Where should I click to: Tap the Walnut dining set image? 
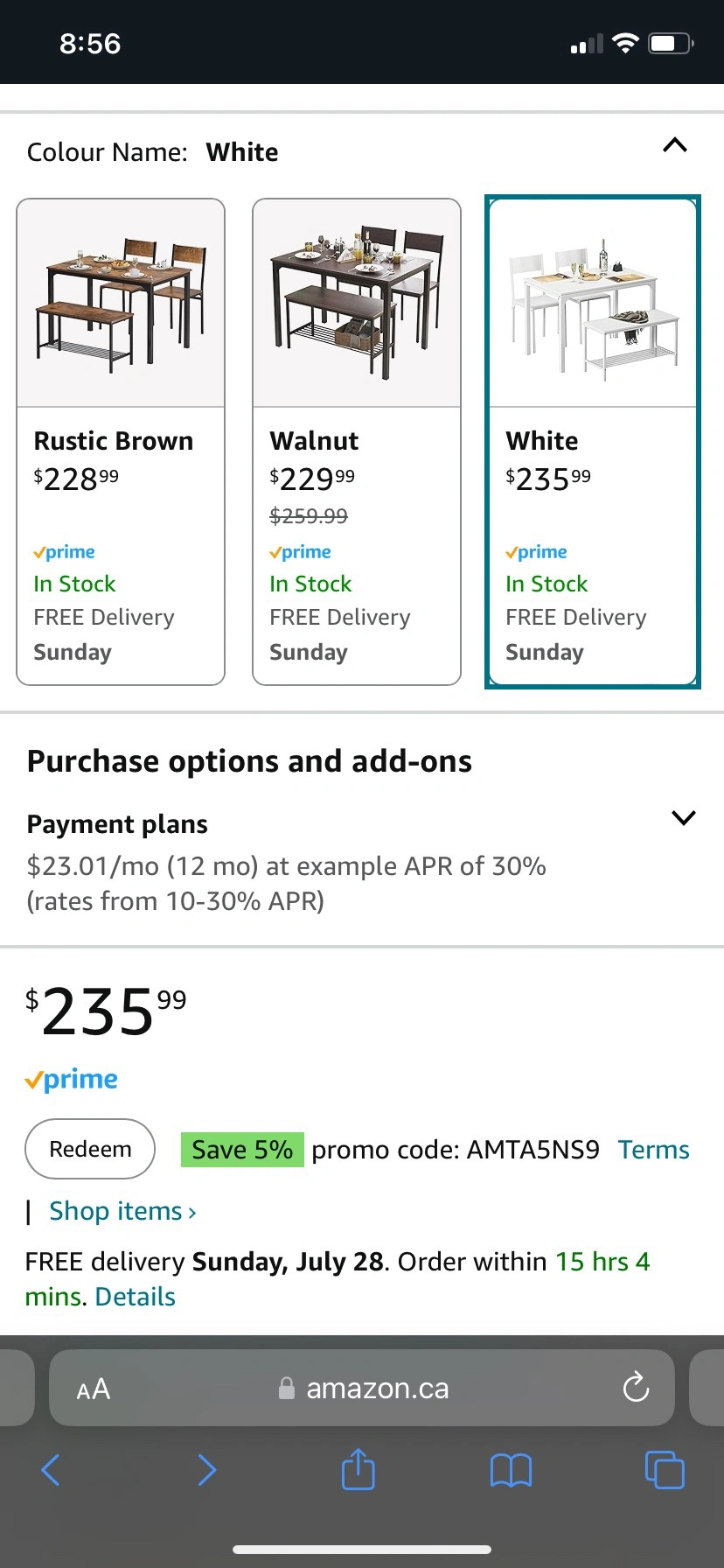[357, 303]
